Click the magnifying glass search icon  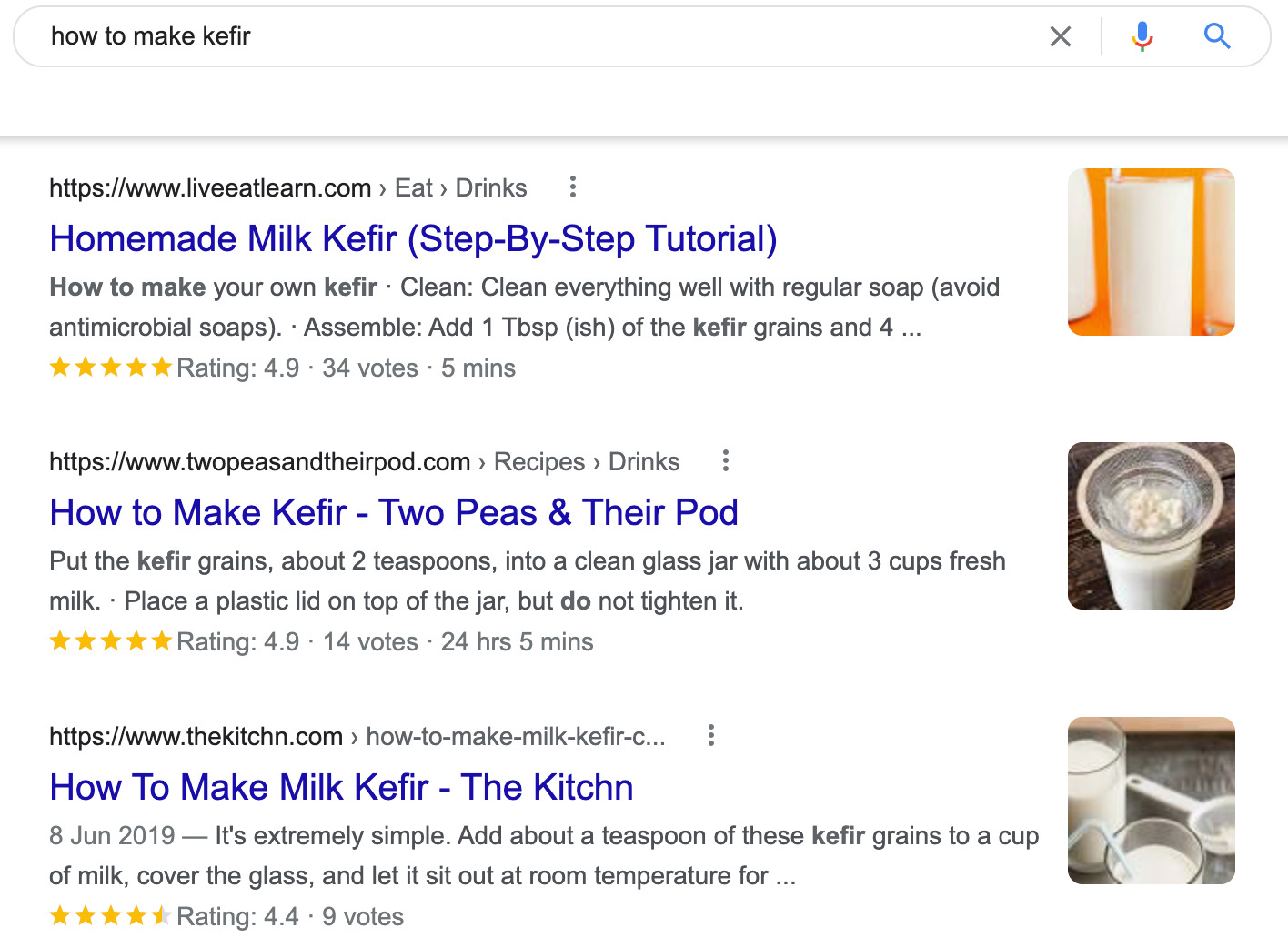(x=1217, y=36)
